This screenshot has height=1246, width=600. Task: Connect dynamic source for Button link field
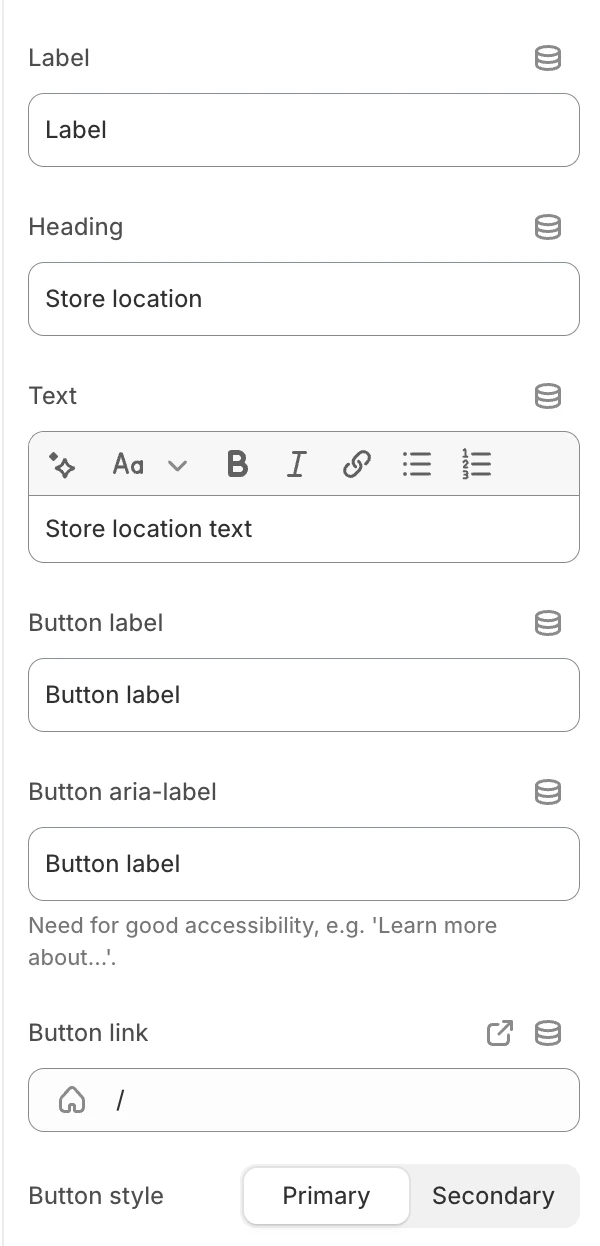point(548,1034)
